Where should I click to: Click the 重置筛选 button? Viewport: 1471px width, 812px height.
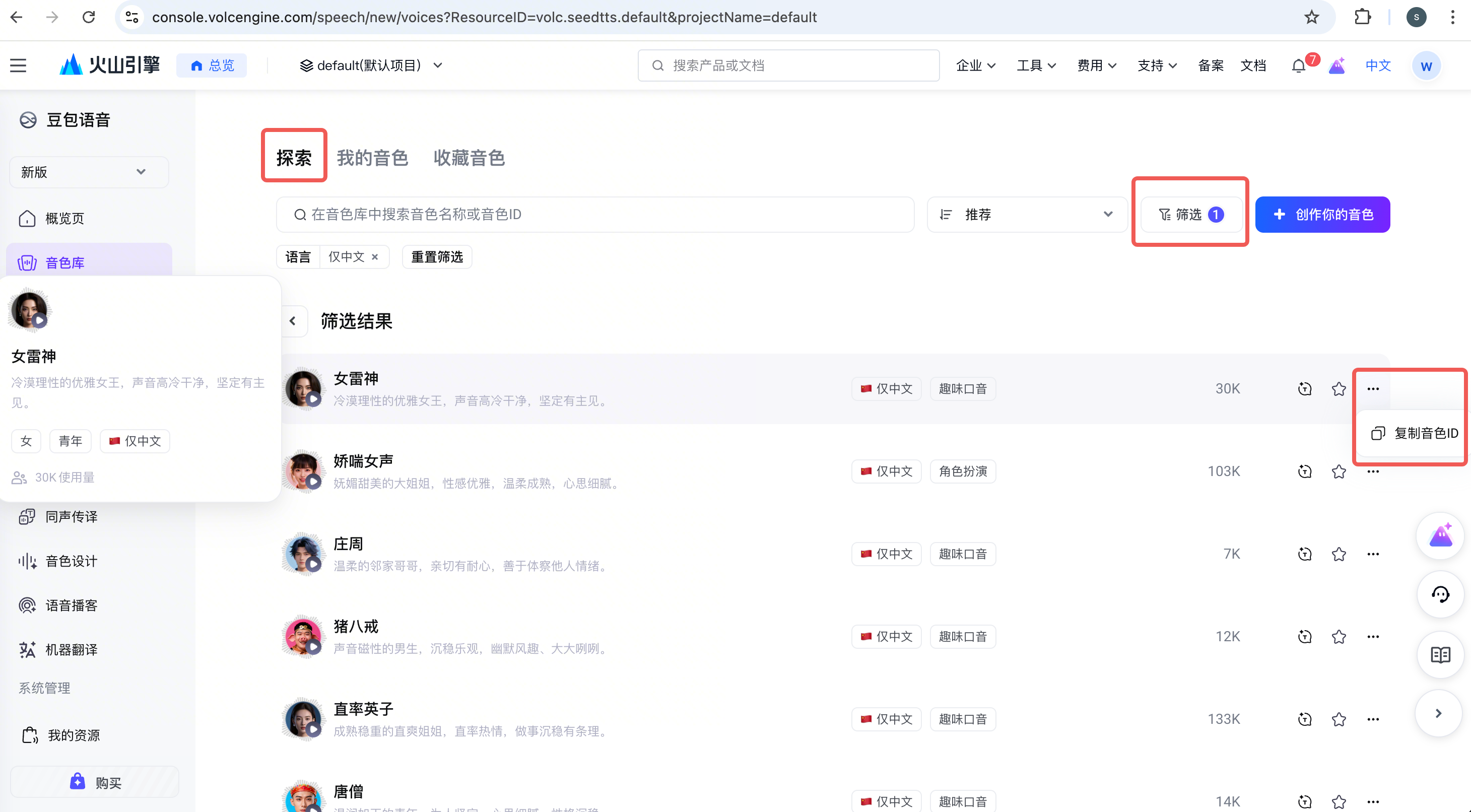tap(437, 257)
